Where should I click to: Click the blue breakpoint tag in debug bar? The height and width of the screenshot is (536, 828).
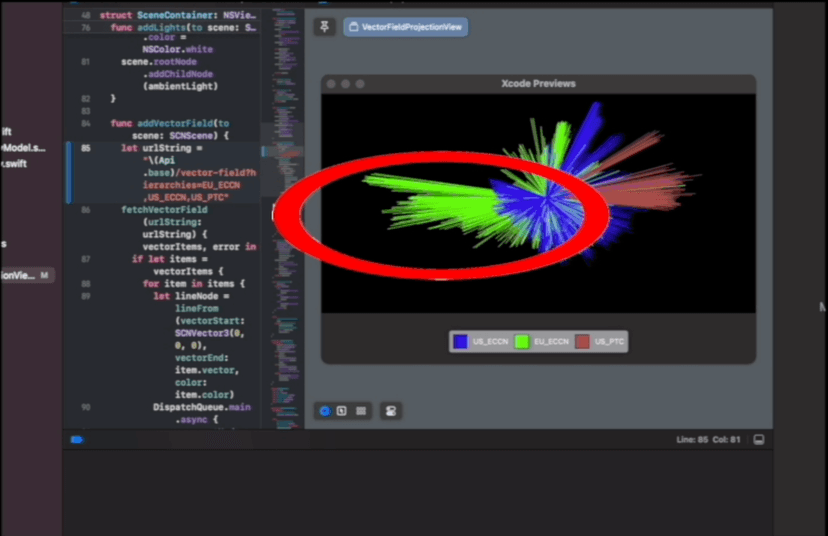[77, 440]
